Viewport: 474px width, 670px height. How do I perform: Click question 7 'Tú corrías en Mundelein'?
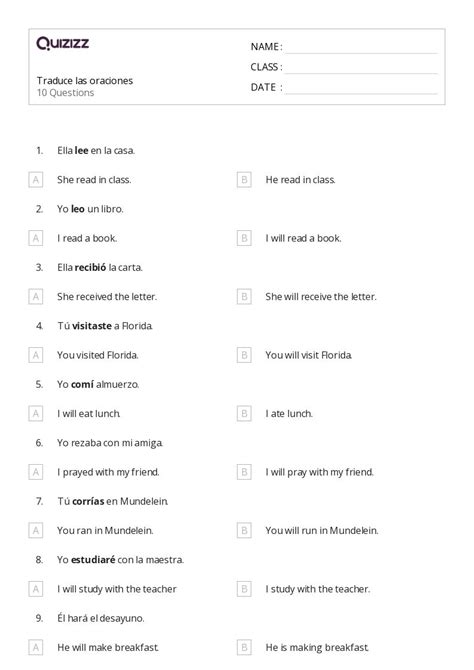point(113,502)
